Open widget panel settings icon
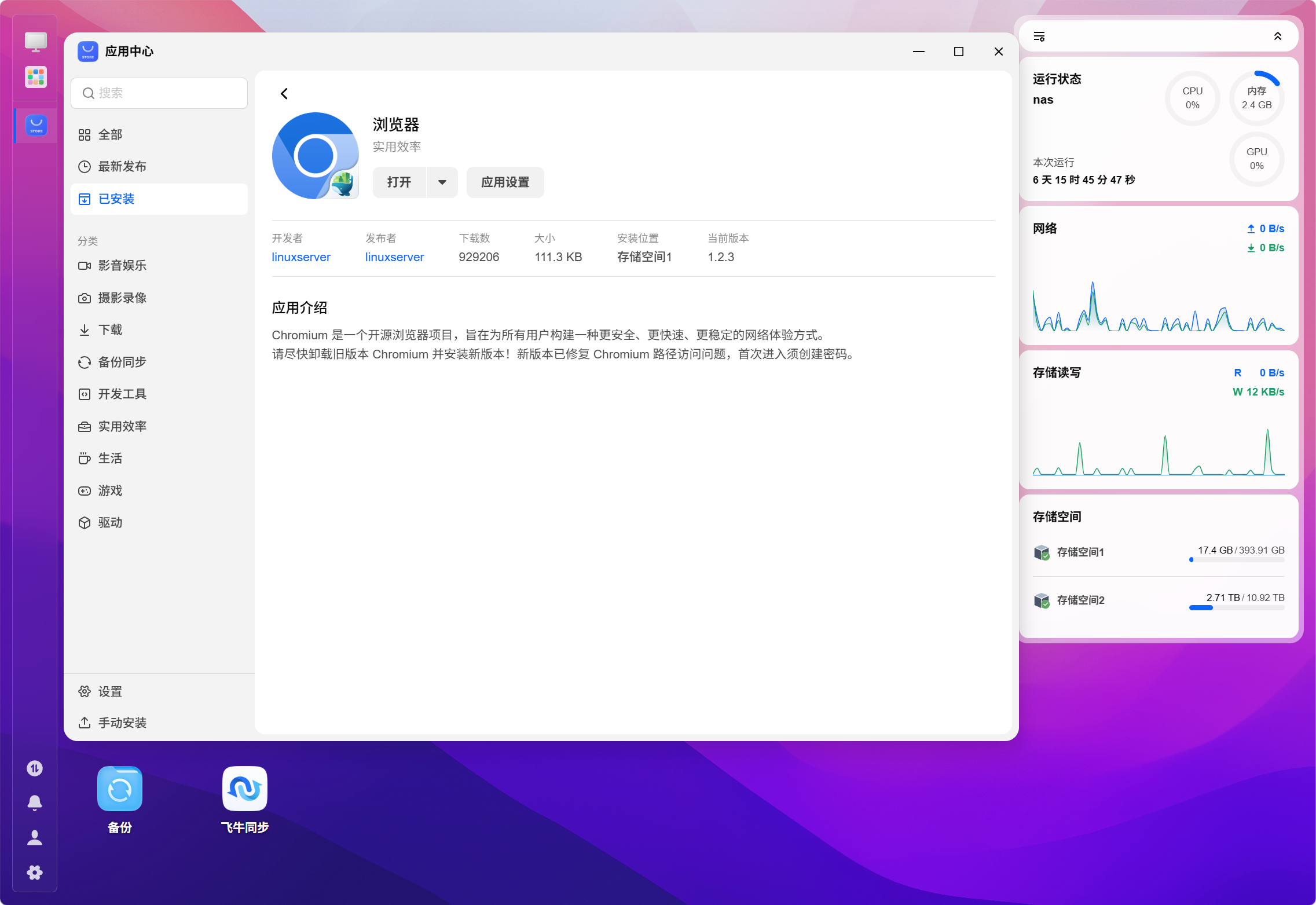 click(x=1039, y=36)
